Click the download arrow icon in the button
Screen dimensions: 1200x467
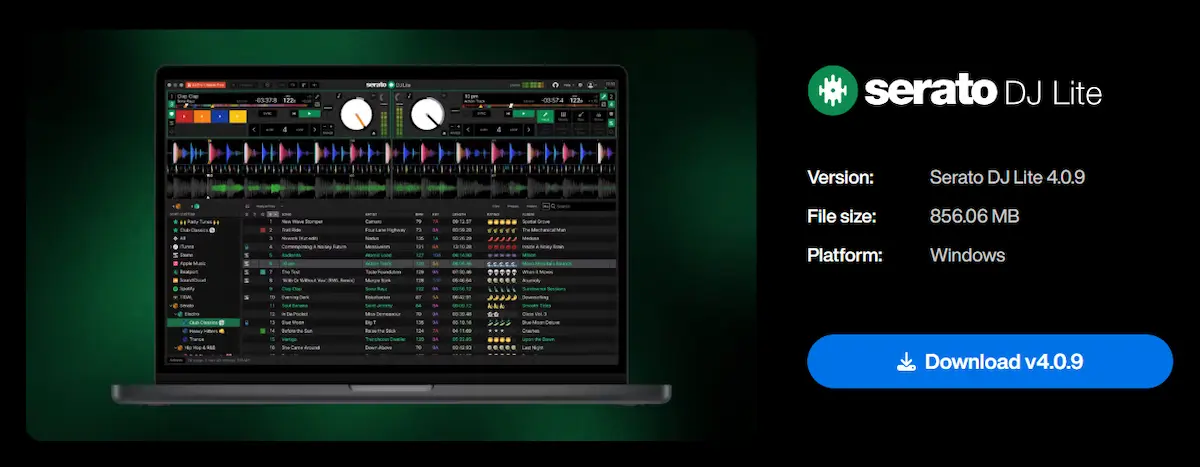point(906,361)
